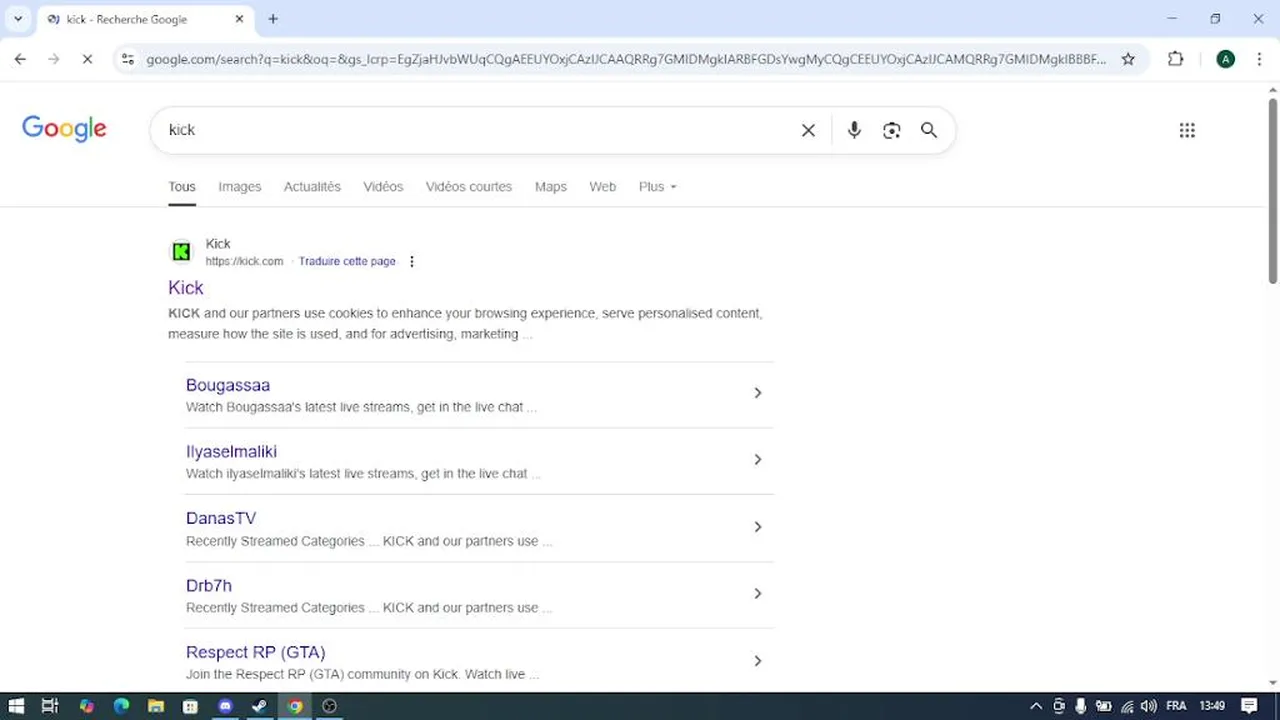Open the network icon in system tray
This screenshot has height=720, width=1280.
pyautogui.click(x=1127, y=706)
